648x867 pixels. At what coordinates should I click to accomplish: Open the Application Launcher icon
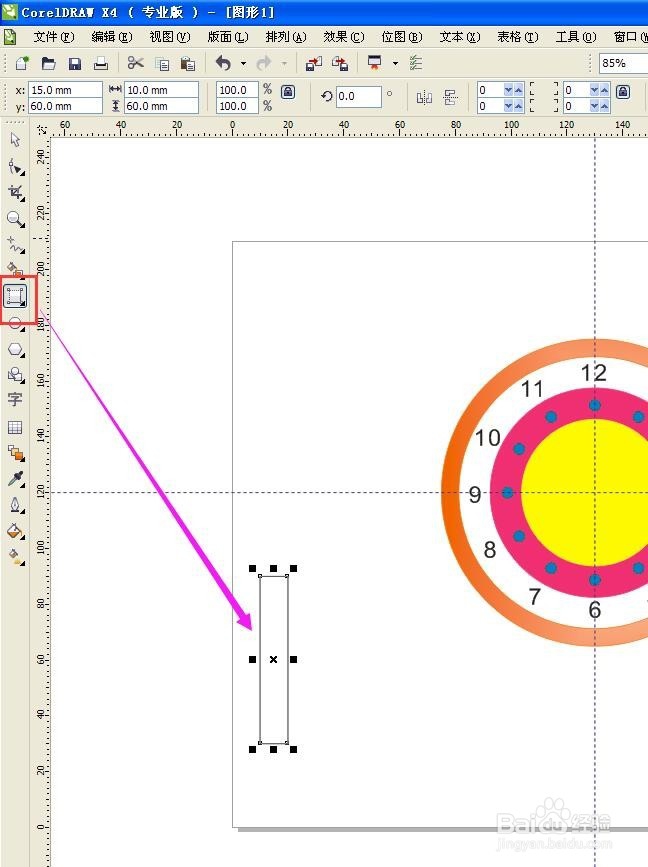click(x=375, y=62)
